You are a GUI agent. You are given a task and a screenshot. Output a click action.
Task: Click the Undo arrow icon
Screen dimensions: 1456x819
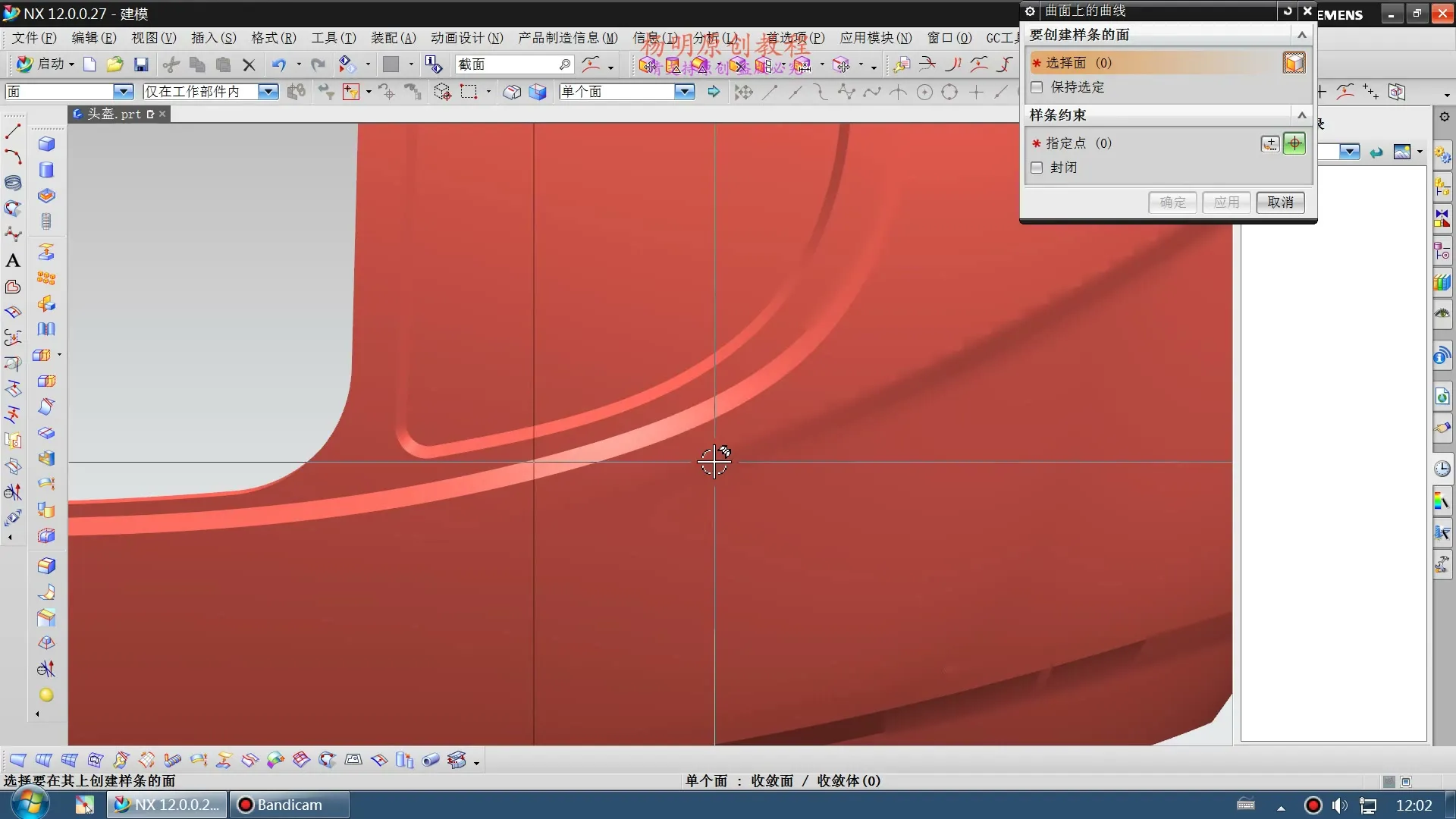click(278, 64)
